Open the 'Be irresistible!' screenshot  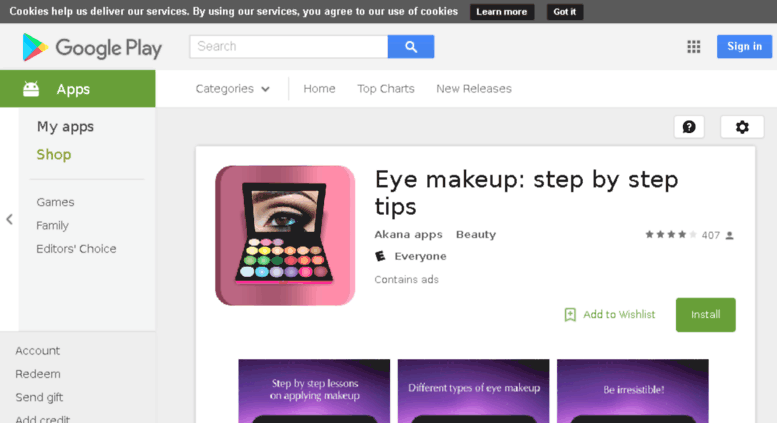click(633, 391)
